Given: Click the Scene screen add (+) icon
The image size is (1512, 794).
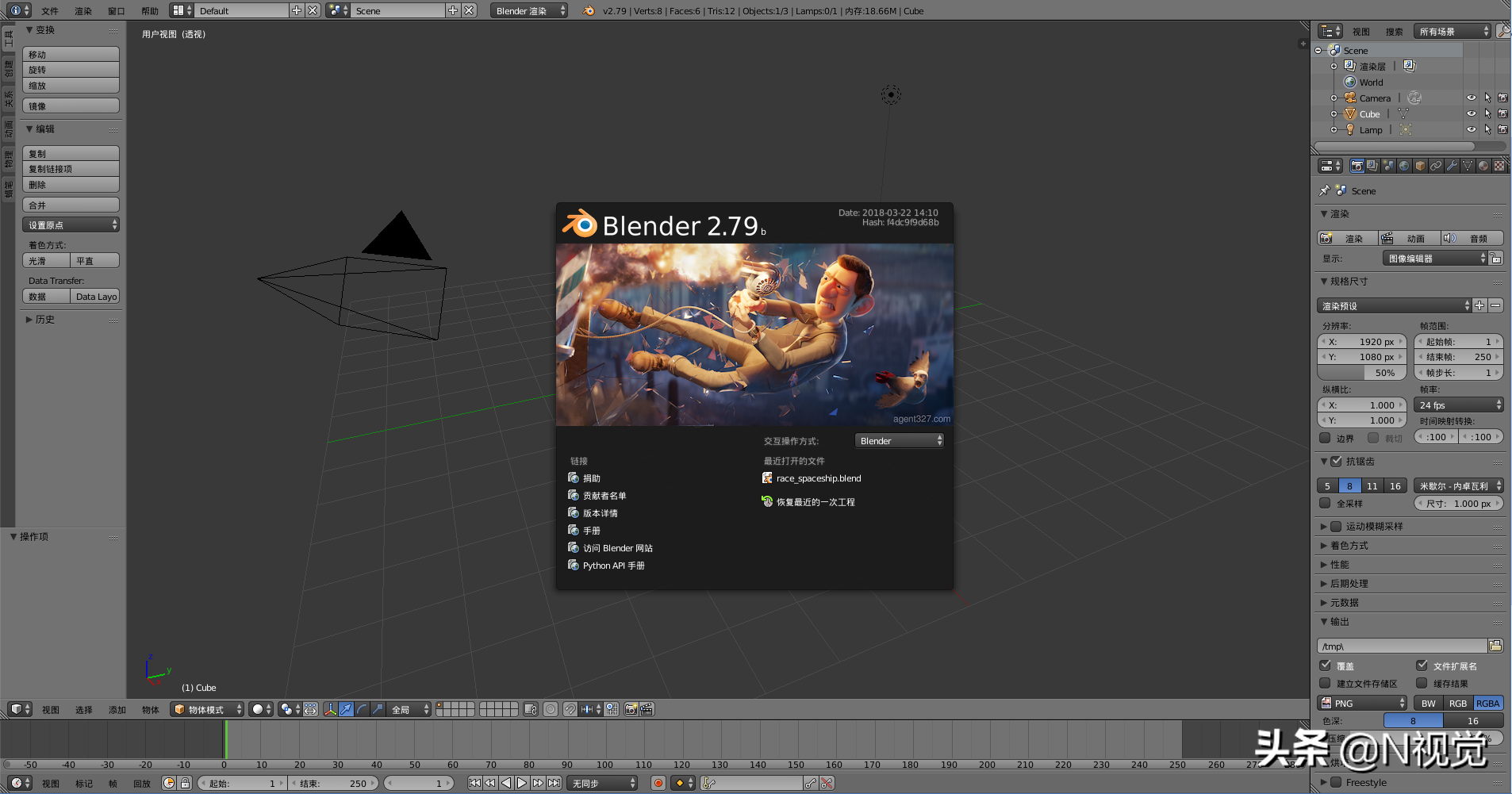Looking at the screenshot, I should tap(453, 10).
